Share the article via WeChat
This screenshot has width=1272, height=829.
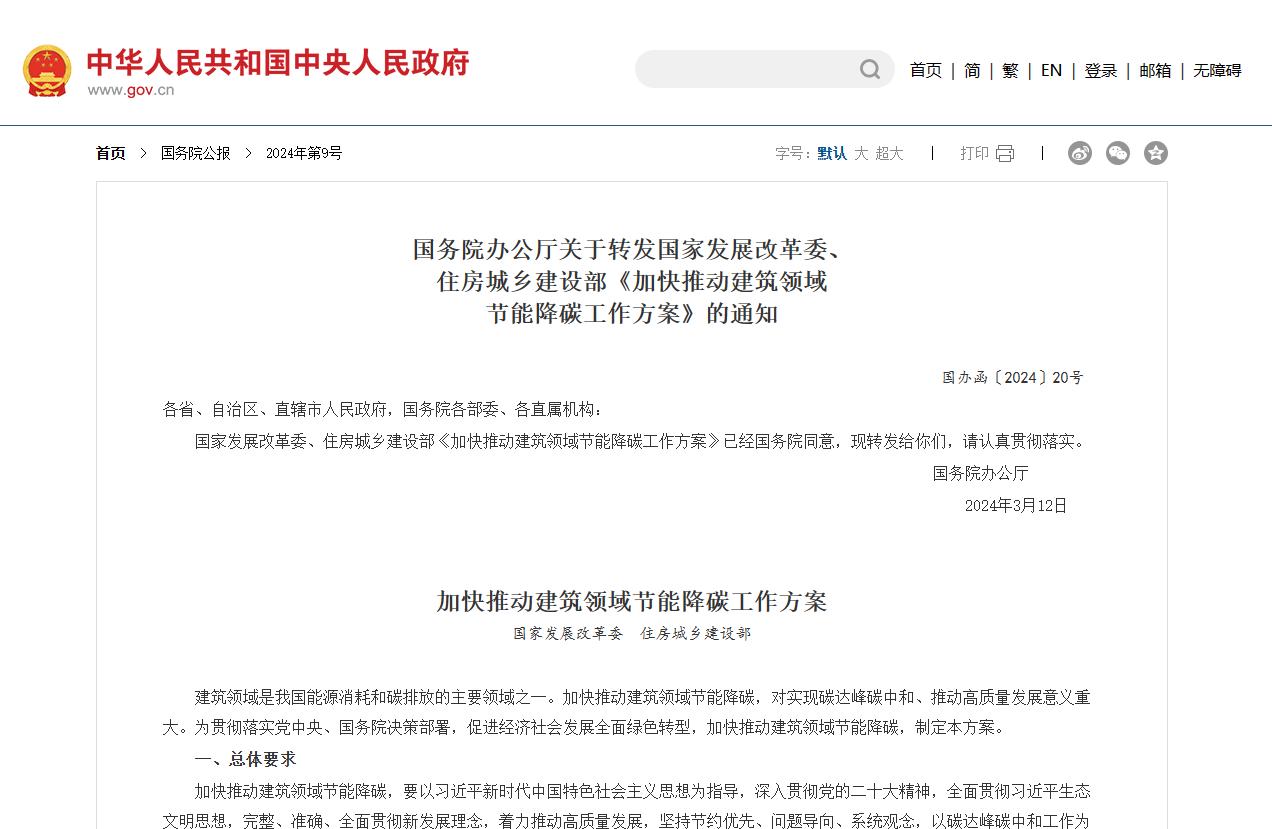tap(1117, 153)
